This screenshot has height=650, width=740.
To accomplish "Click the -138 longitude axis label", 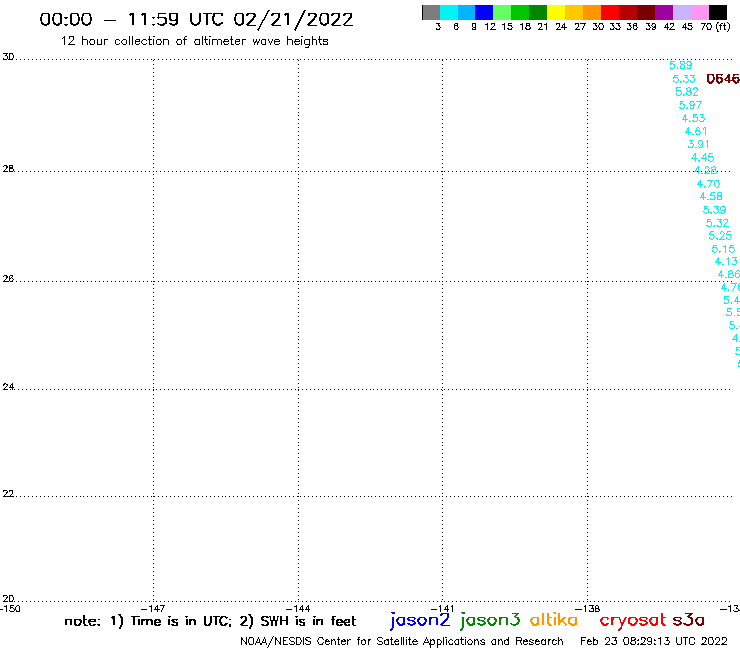I will (588, 608).
